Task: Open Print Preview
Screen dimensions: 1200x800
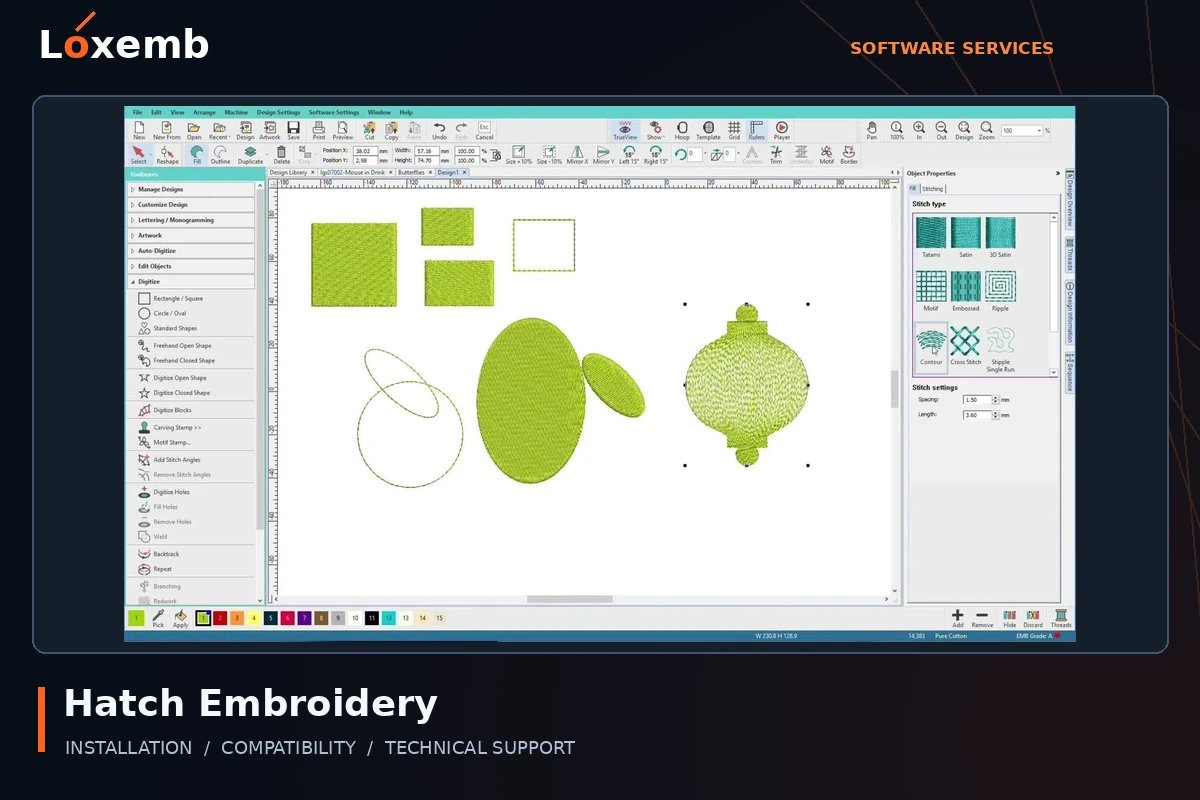Action: (x=343, y=131)
